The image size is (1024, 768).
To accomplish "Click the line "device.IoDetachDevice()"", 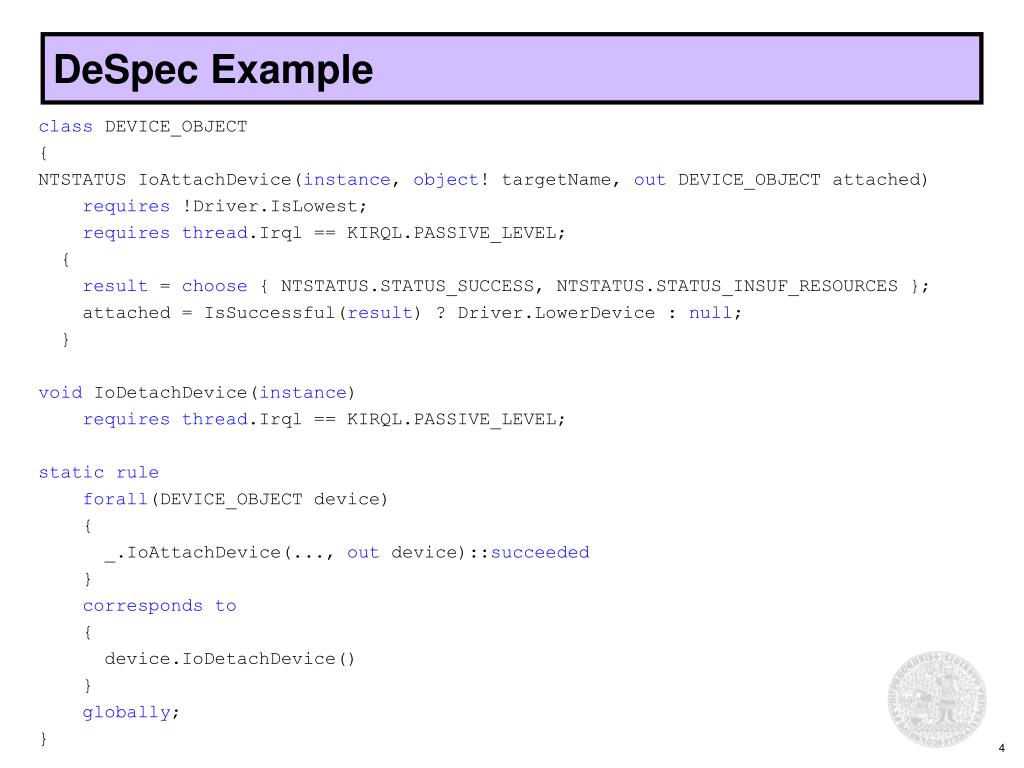I will [x=230, y=659].
